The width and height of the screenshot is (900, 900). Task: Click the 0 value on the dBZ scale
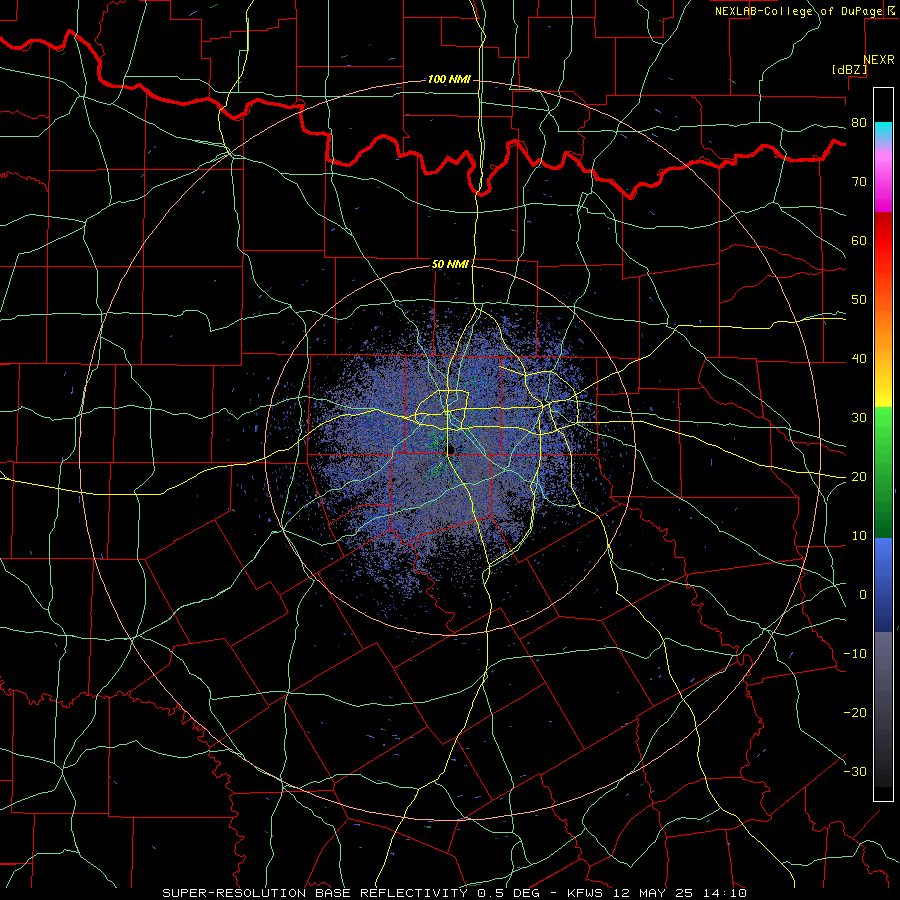[x=863, y=595]
